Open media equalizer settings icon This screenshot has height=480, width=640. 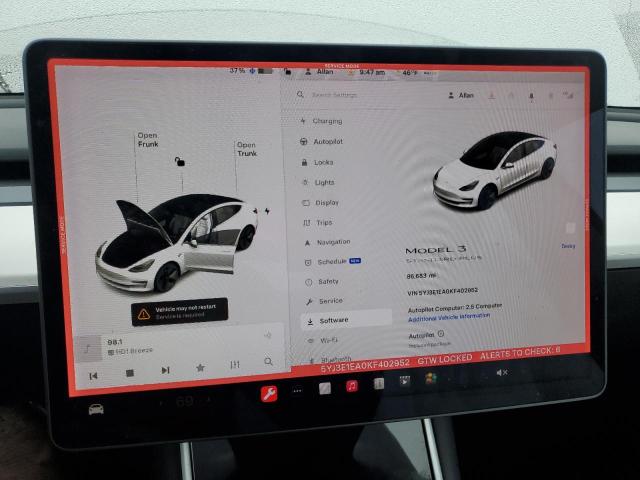235,364
